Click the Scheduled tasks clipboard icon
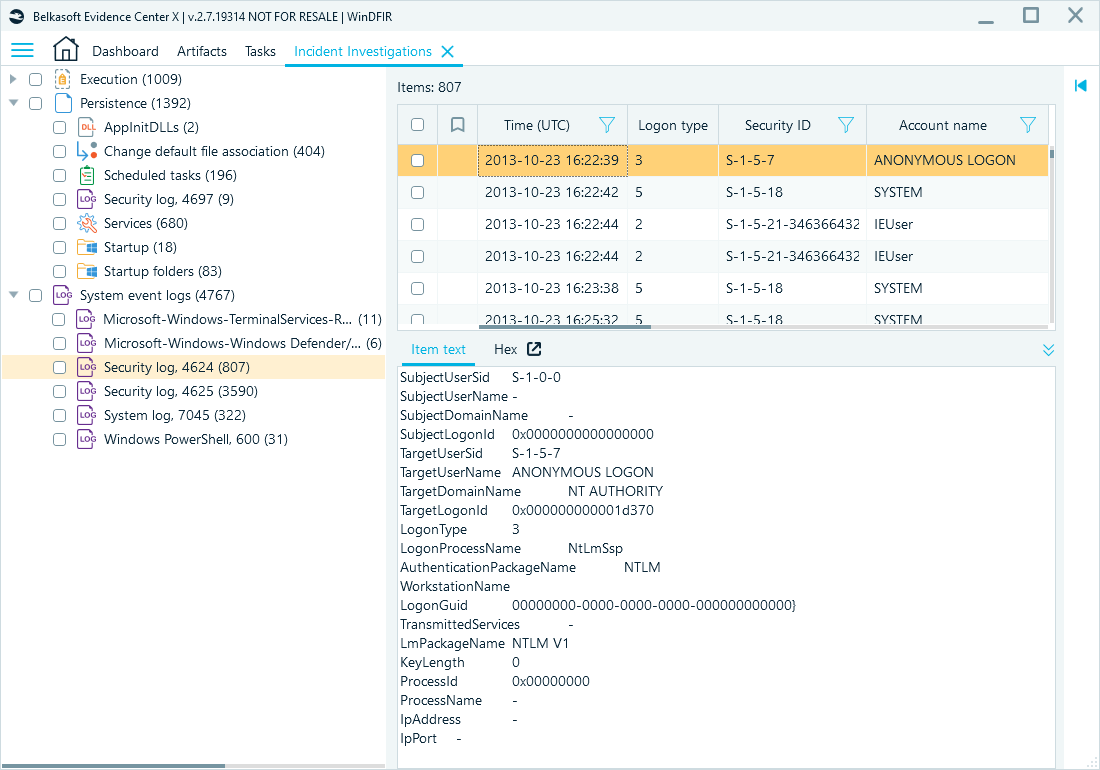This screenshot has height=770, width=1100. [x=87, y=175]
